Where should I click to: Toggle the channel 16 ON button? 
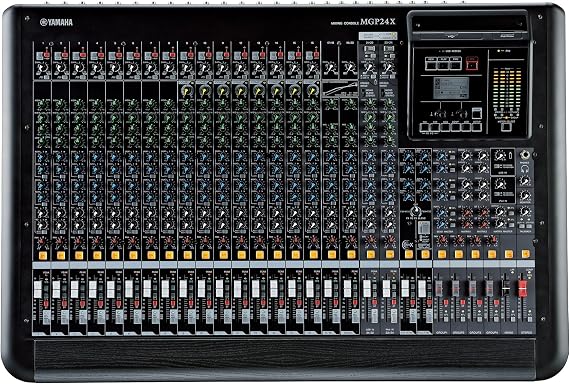(x=314, y=255)
